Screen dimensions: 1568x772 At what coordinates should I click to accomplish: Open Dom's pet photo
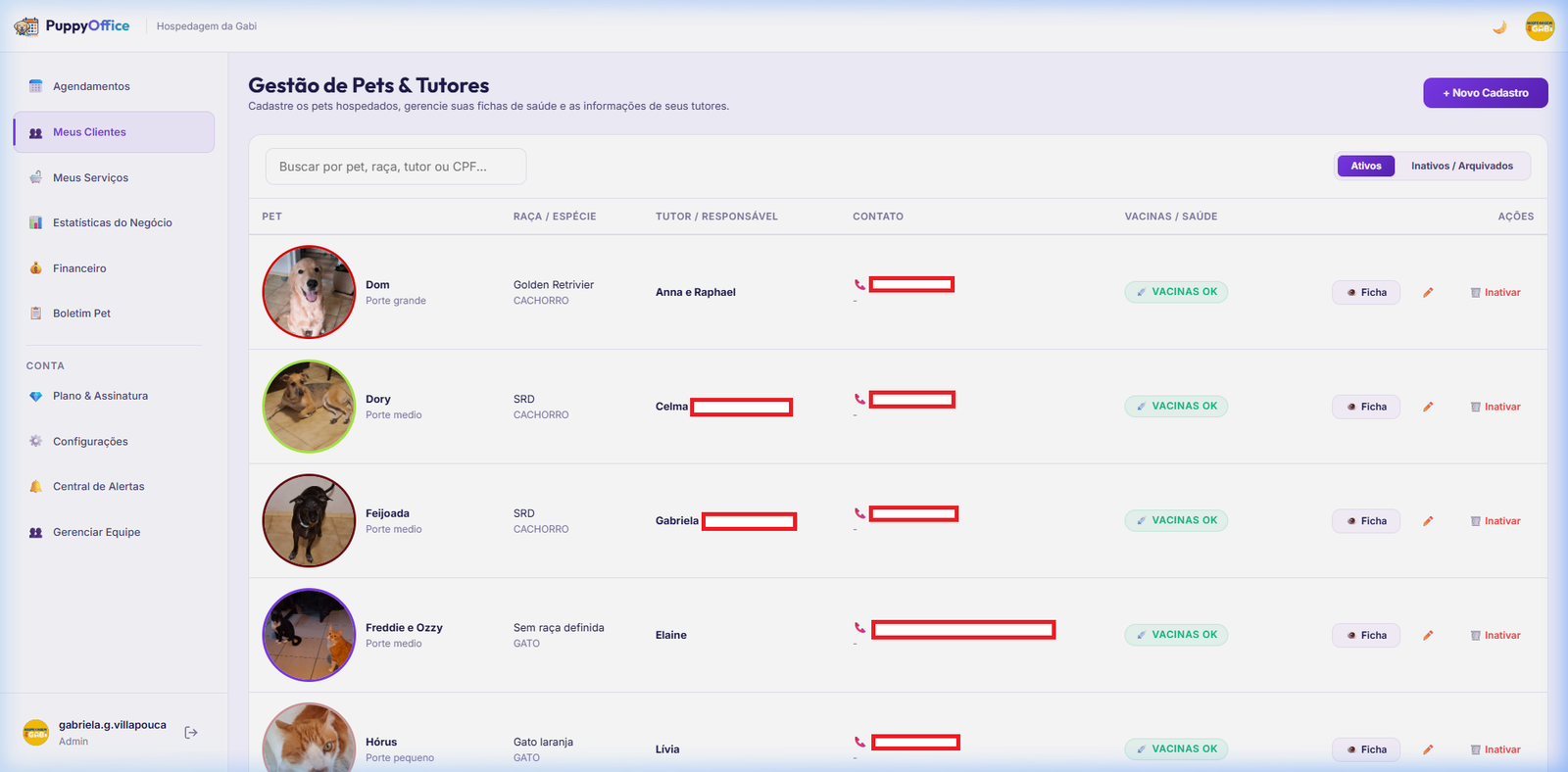tap(309, 292)
